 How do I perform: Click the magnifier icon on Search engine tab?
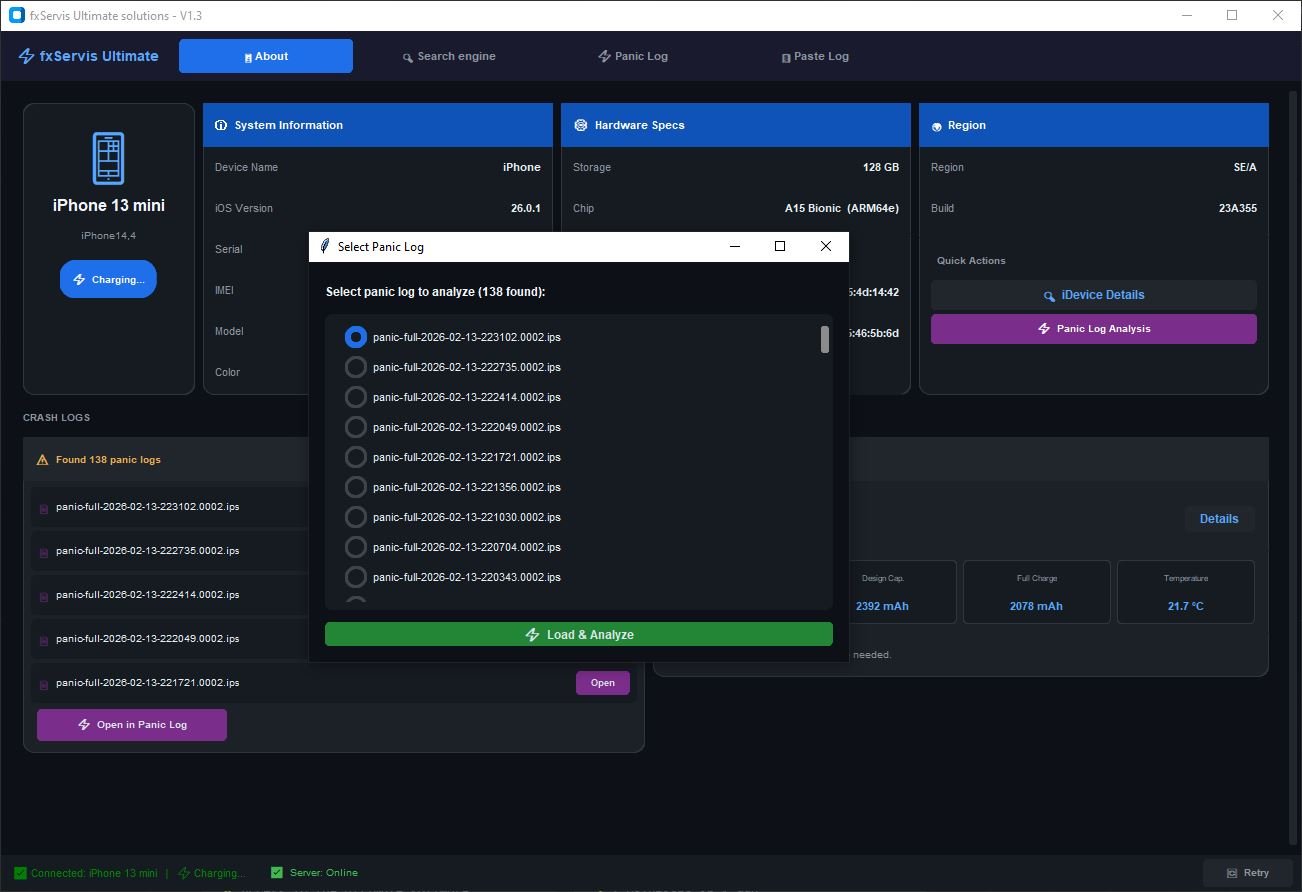click(408, 57)
